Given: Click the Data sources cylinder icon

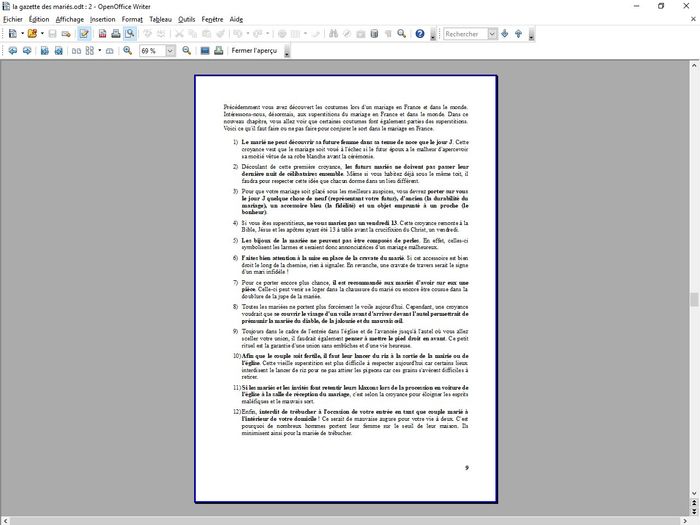Looking at the screenshot, I should (375, 33).
